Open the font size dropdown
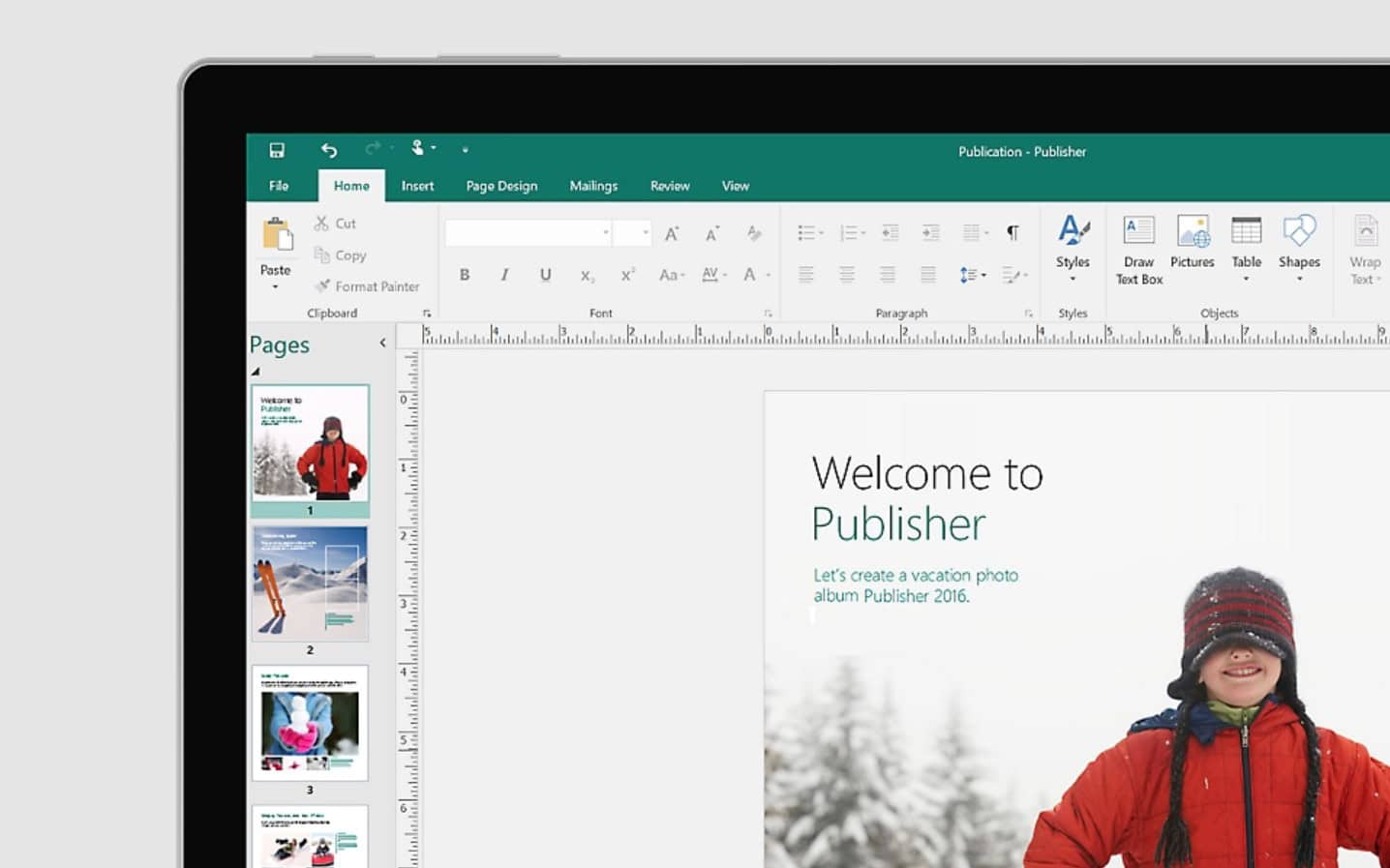This screenshot has height=868, width=1390. (x=646, y=233)
